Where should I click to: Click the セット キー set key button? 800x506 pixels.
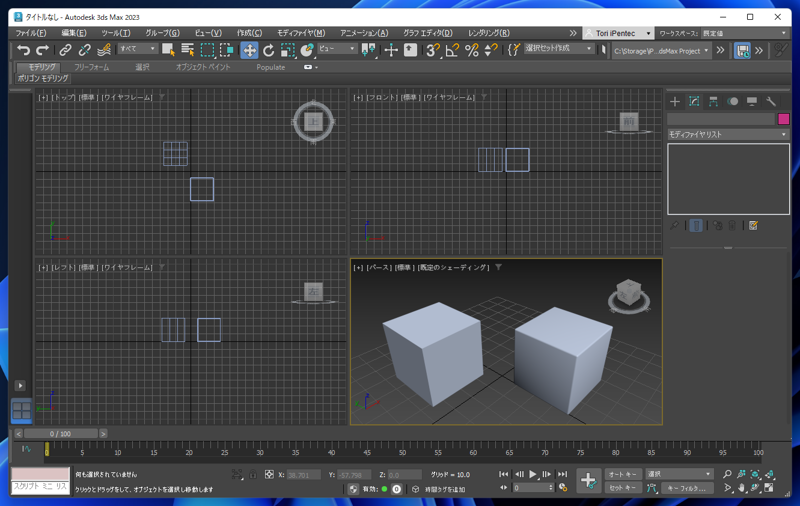pyautogui.click(x=623, y=488)
